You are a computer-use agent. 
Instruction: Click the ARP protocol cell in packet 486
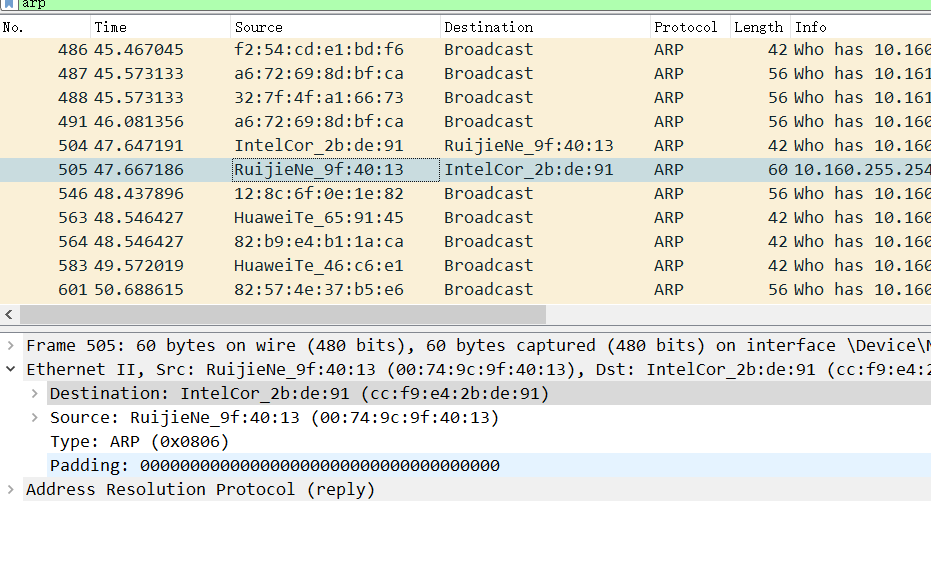point(669,50)
